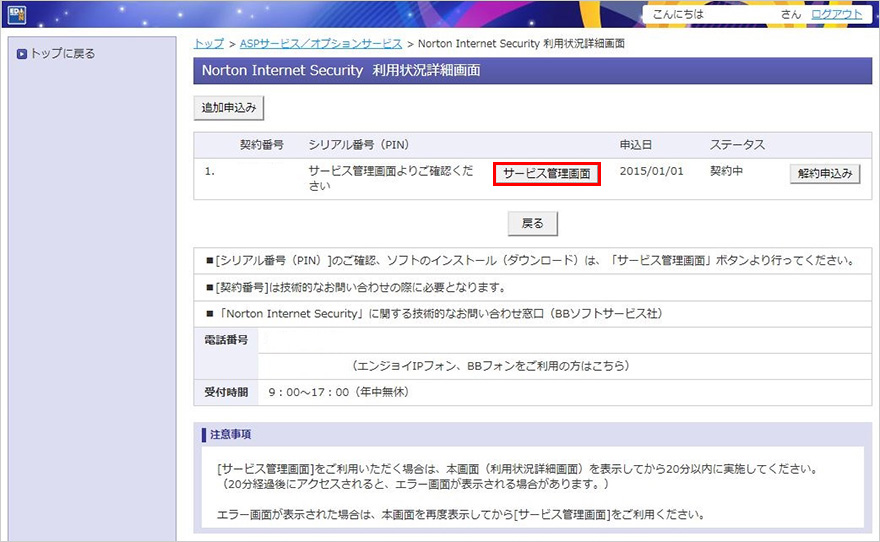This screenshot has width=880, height=542.
Task: Click breadcrumb text Norton Internet Security 利用状況詳細画面
Action: [521, 44]
